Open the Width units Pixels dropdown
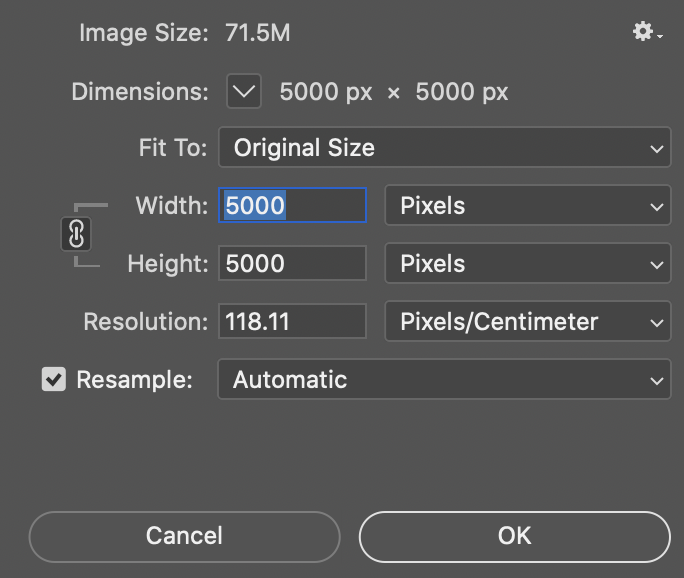Image resolution: width=684 pixels, height=578 pixels. coord(527,207)
